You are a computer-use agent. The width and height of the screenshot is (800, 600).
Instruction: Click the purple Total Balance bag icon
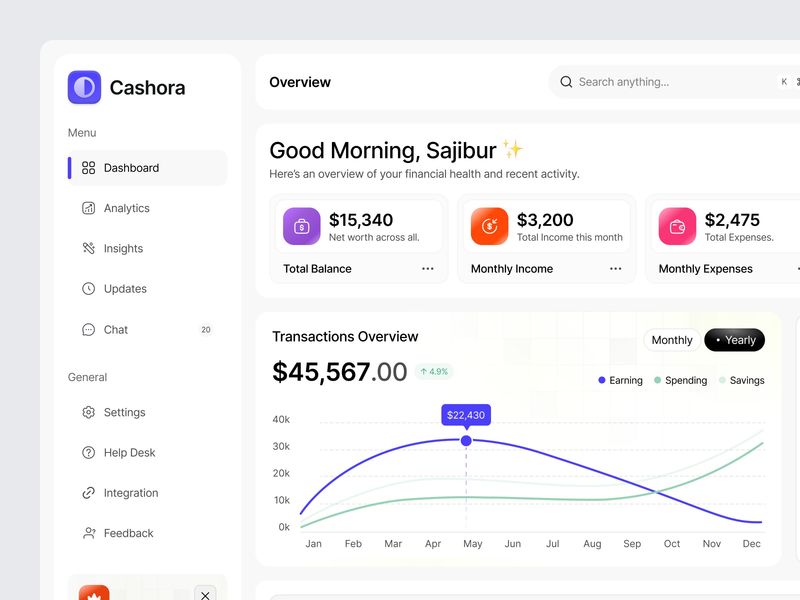(x=302, y=226)
